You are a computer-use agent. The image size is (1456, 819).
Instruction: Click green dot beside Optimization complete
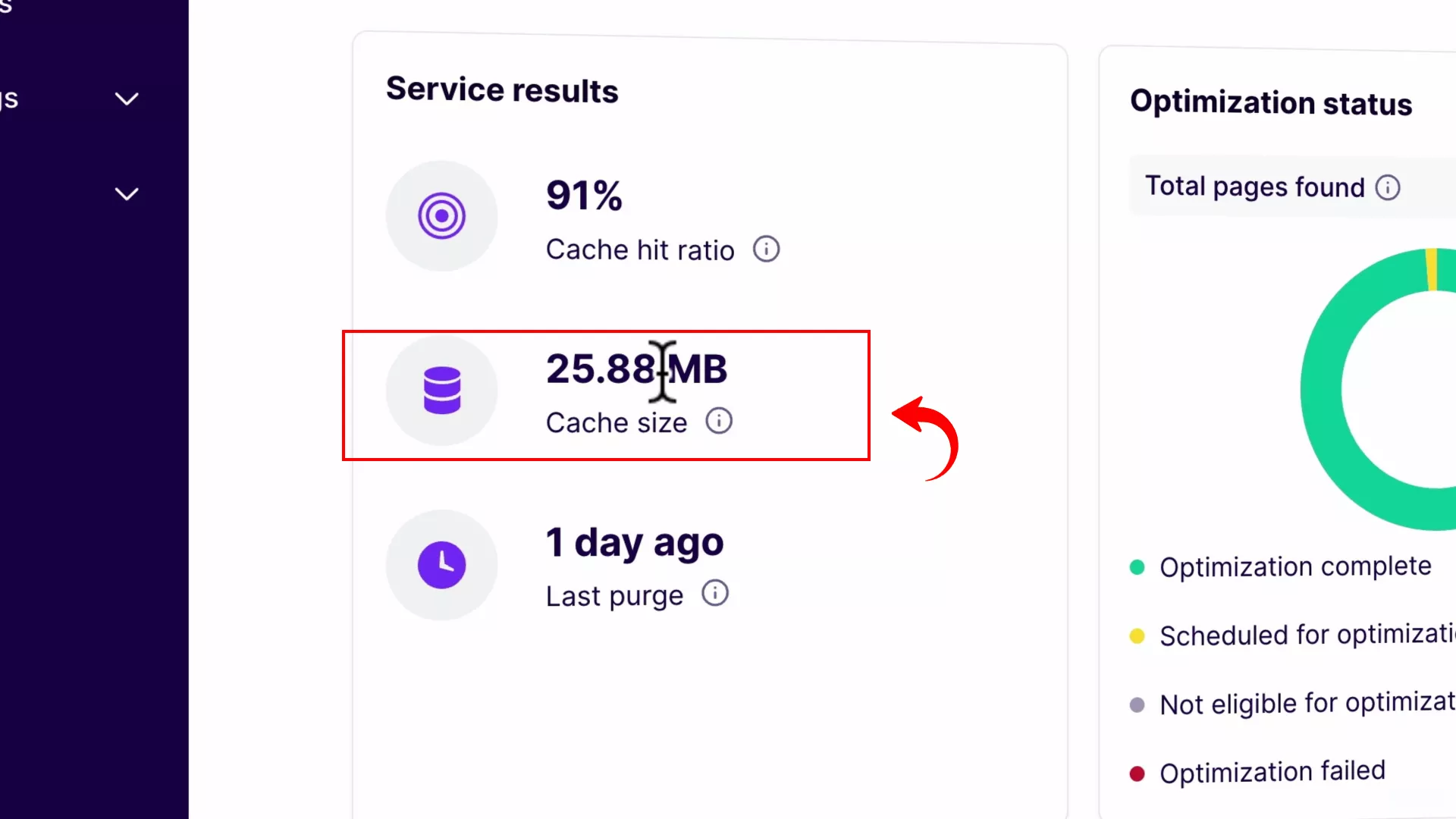(x=1137, y=567)
